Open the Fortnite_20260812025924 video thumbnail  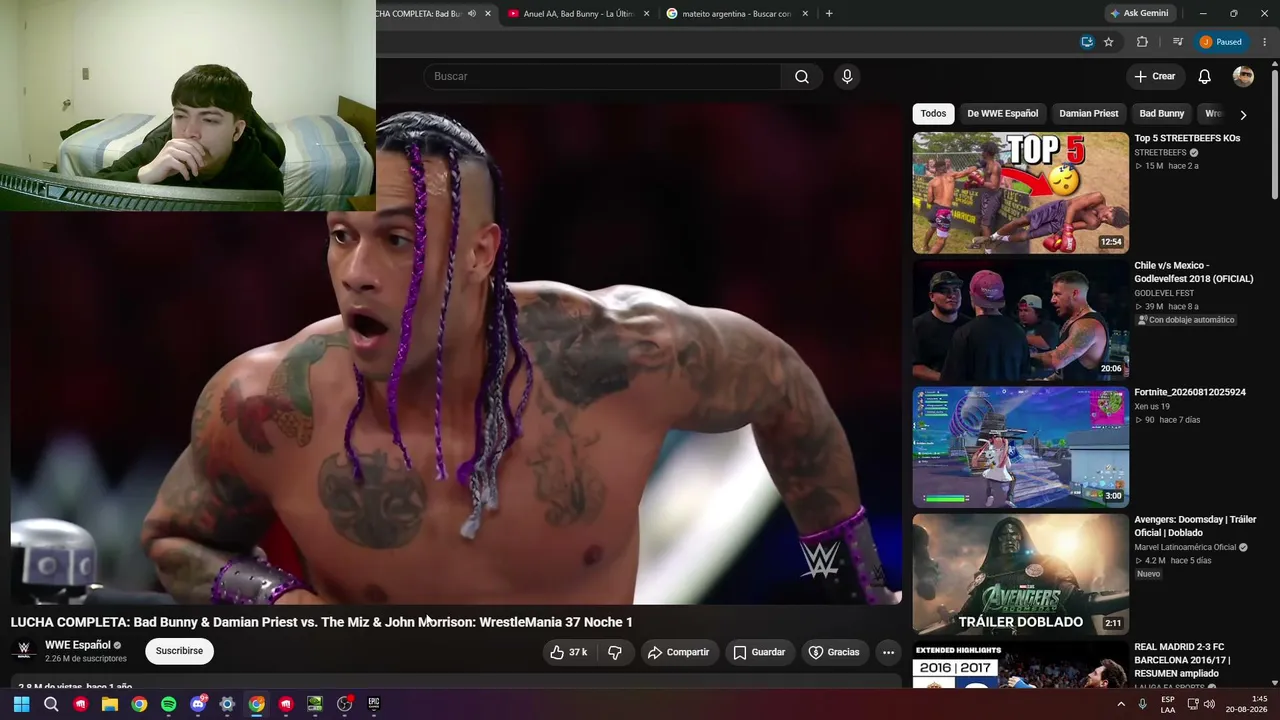pos(1020,447)
